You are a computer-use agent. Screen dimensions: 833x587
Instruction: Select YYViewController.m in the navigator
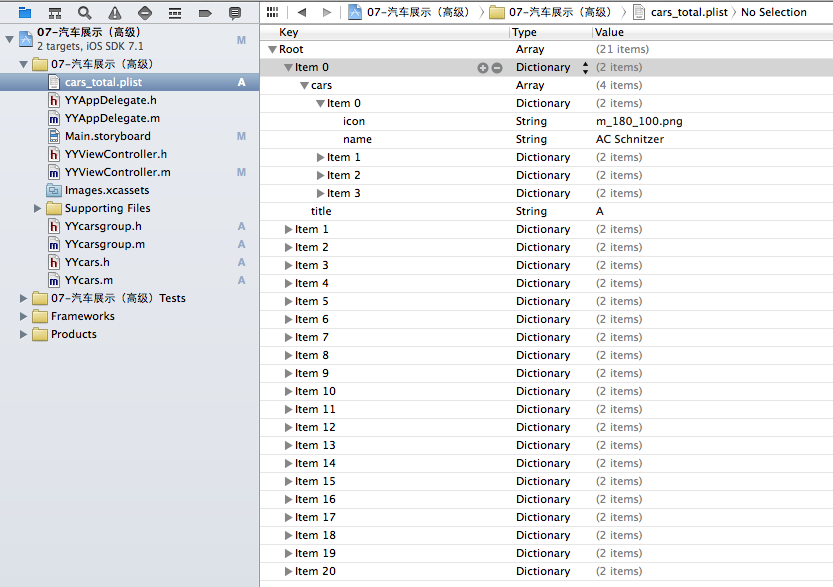point(117,172)
